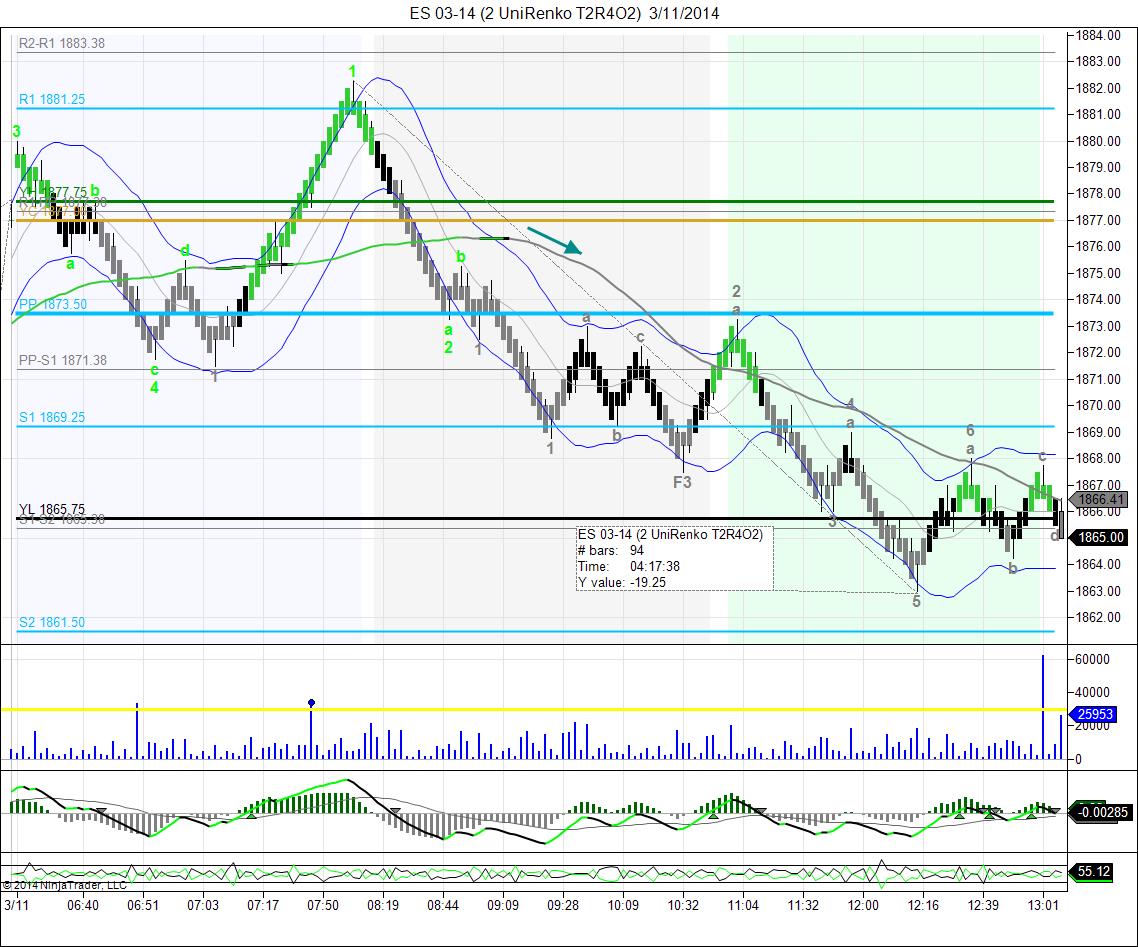Select the PP-S1 1871.38 midpoint label

(62, 360)
